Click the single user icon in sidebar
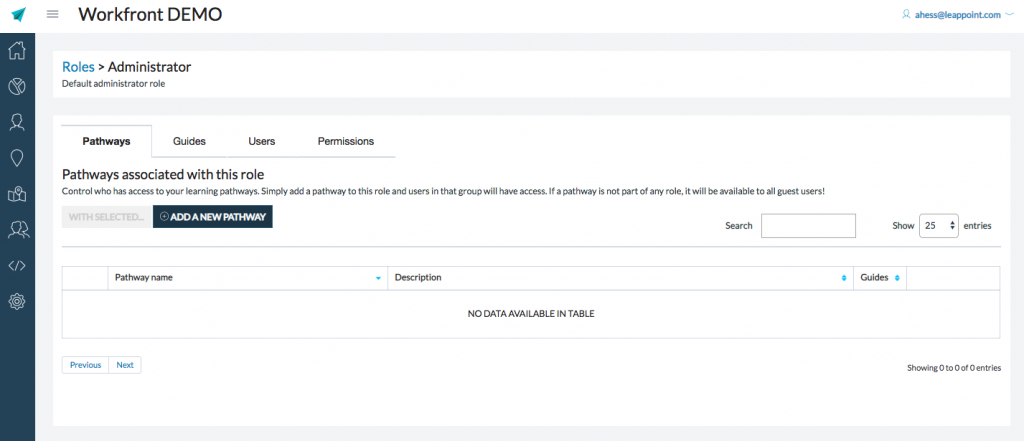 [x=17, y=122]
